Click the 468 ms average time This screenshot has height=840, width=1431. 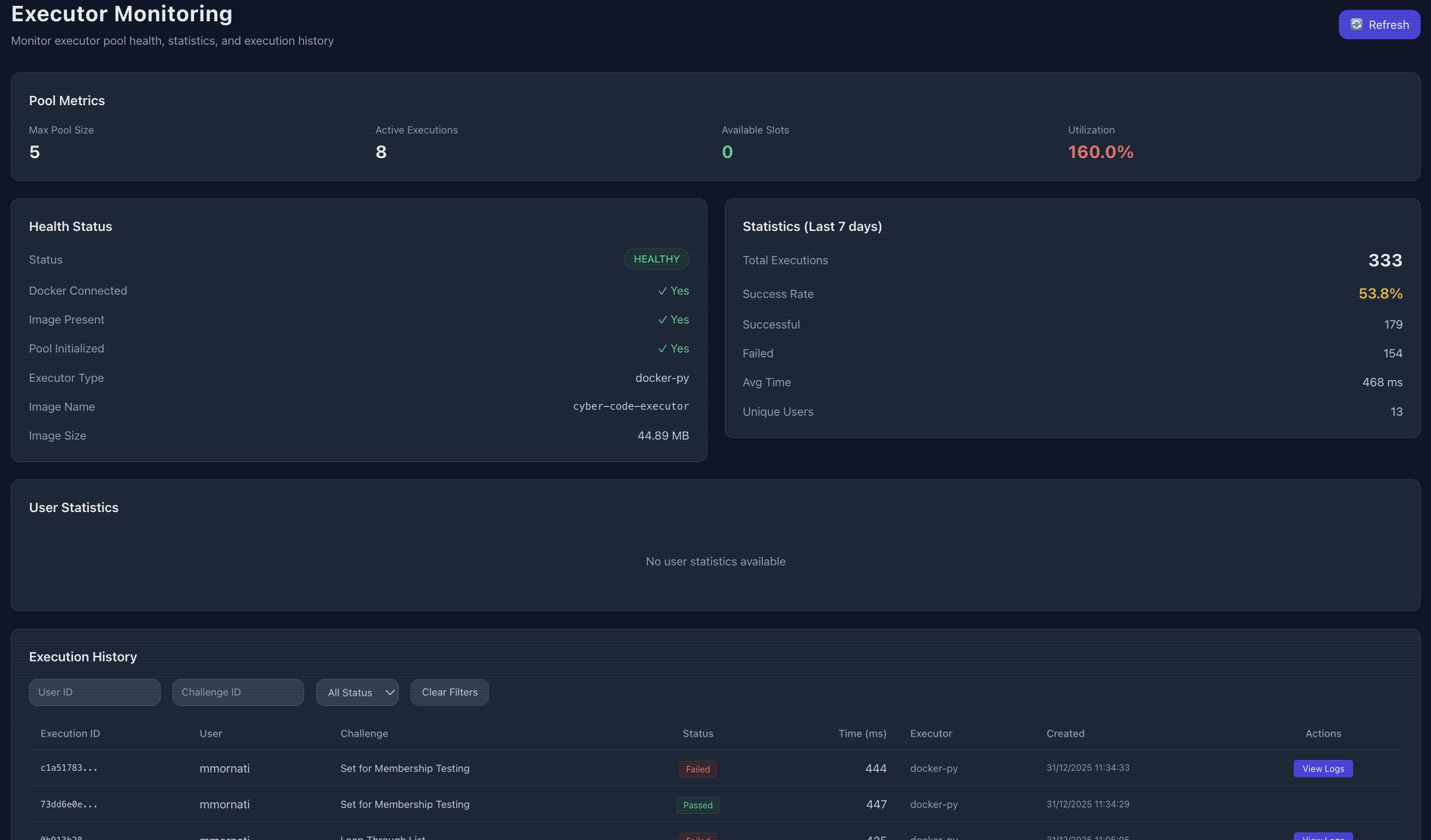click(1381, 382)
